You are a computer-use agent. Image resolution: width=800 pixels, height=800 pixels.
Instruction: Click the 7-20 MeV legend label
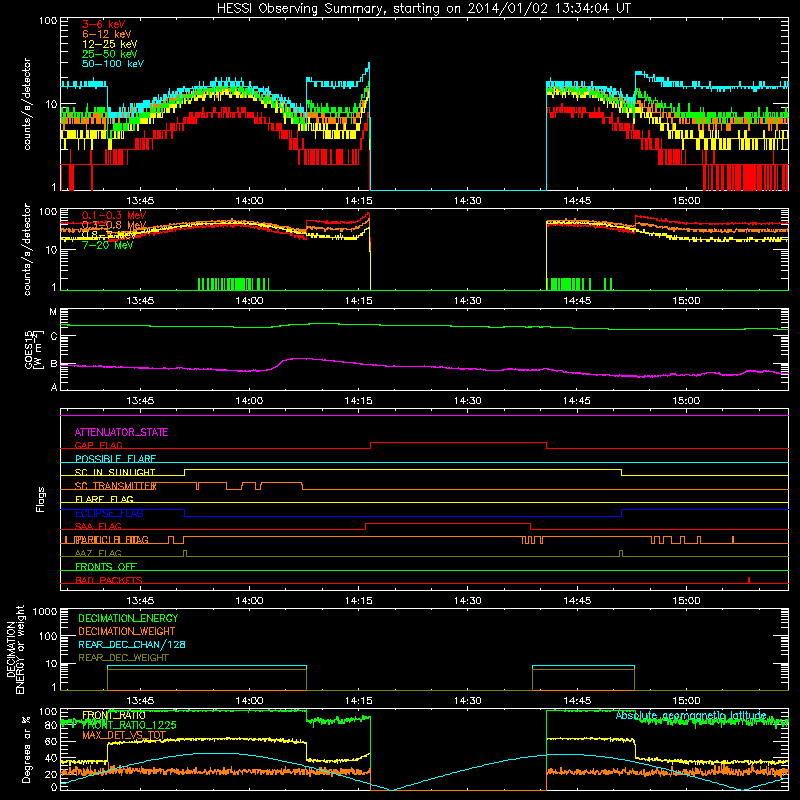click(107, 245)
